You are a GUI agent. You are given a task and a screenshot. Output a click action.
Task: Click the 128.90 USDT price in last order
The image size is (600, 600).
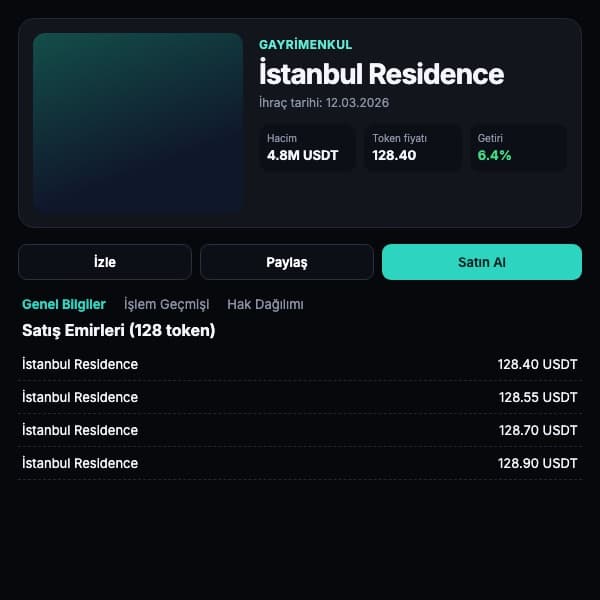[x=538, y=463]
